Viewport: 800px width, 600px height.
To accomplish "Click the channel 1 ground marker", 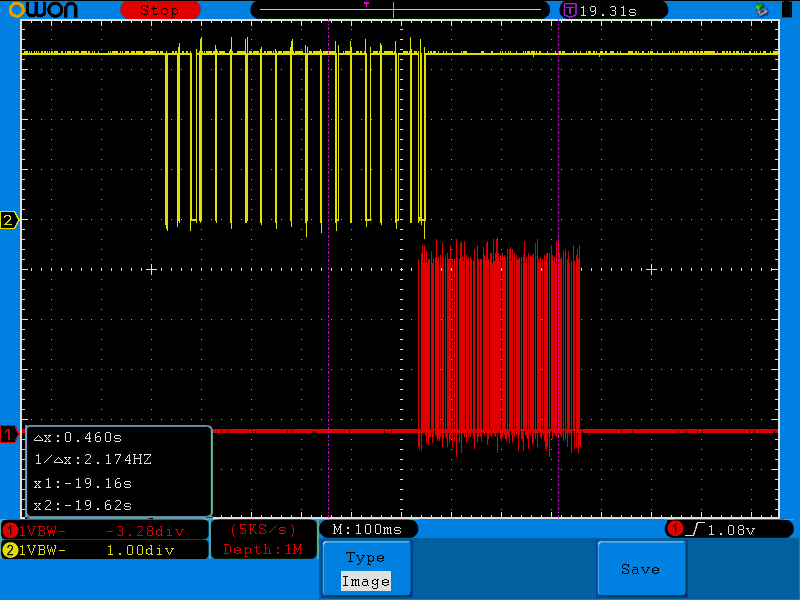I will point(9,435).
